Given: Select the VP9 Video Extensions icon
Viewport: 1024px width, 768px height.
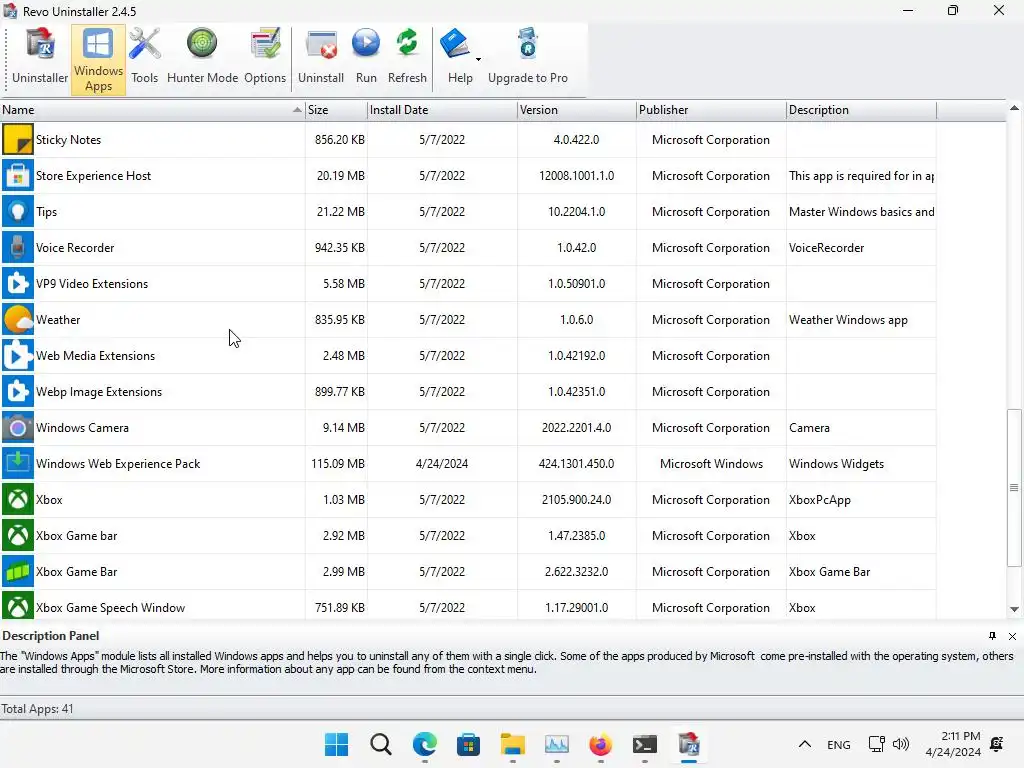Looking at the screenshot, I should tap(18, 283).
